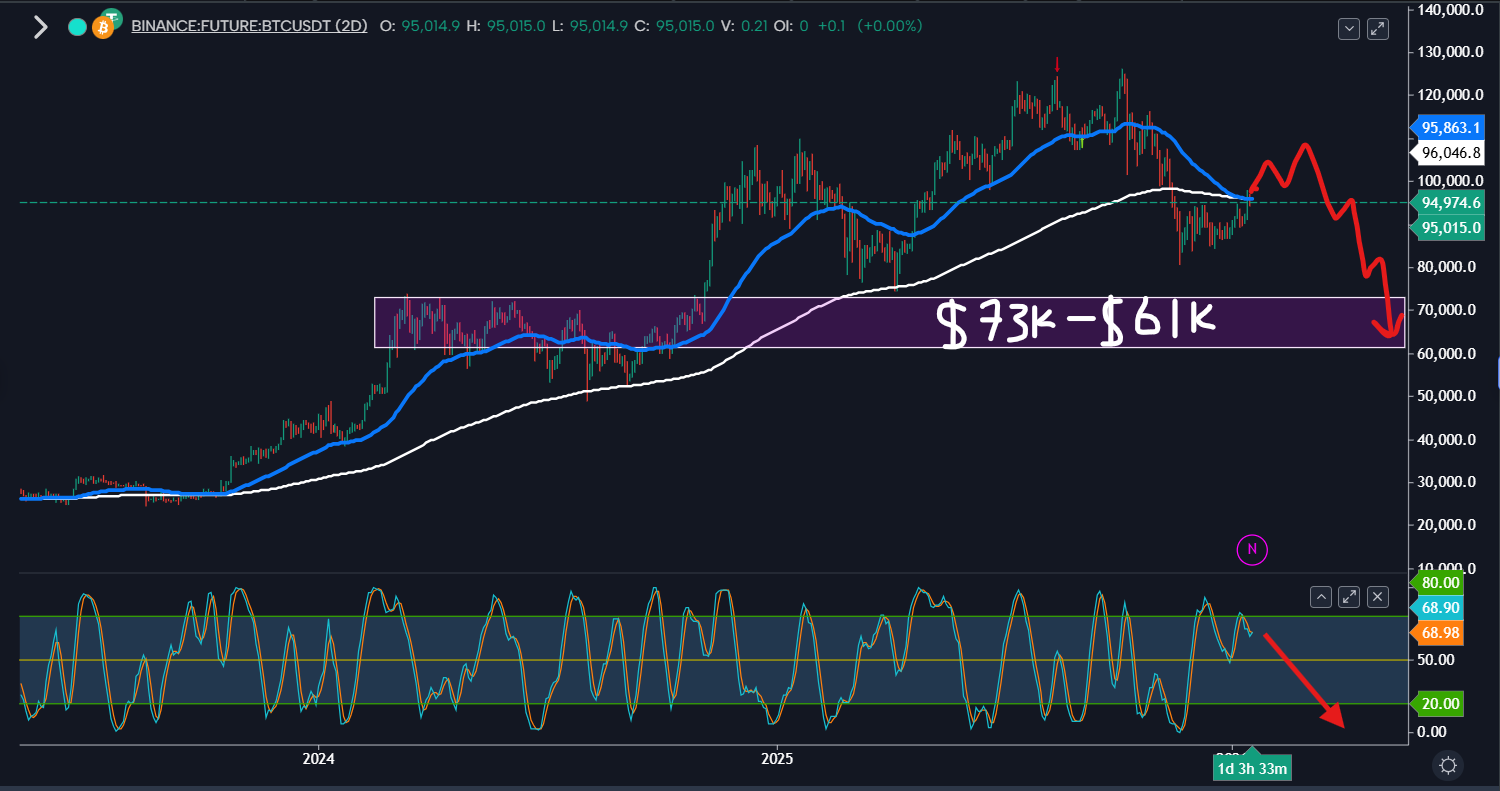Viewport: 1500px width, 791px height.
Task: Open the dropdown arrow above the price chart
Action: (x=1350, y=29)
